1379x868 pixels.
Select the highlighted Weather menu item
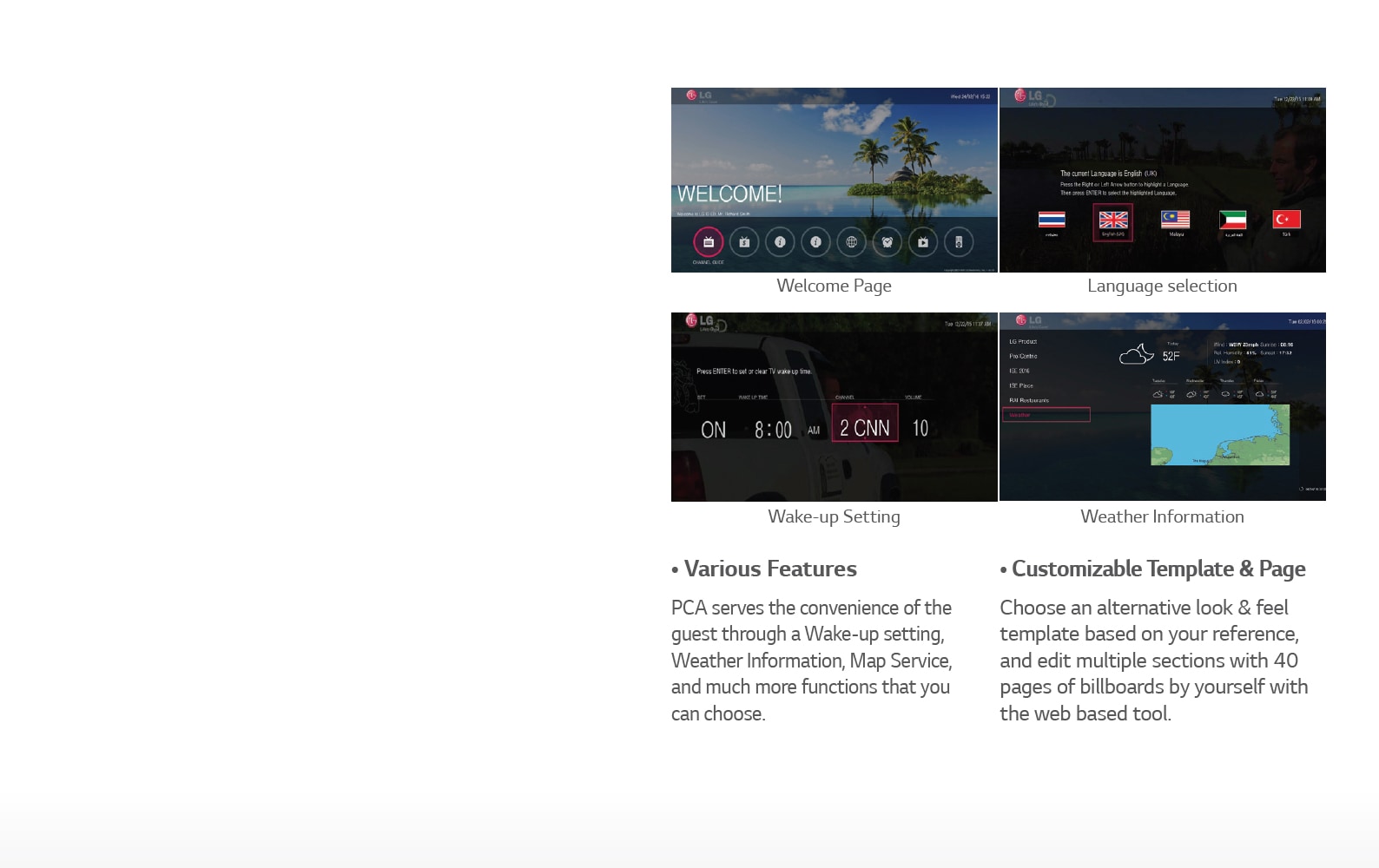point(1046,415)
